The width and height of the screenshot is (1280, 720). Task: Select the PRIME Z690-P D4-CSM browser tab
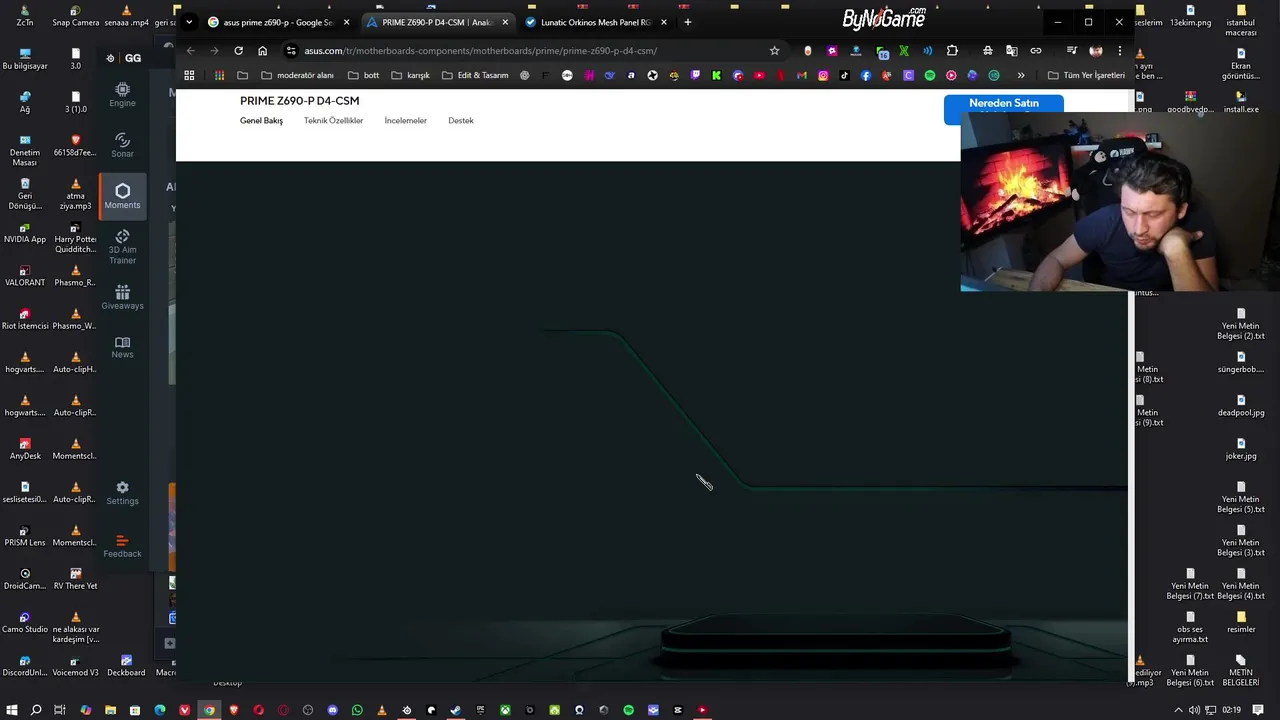[x=438, y=22]
